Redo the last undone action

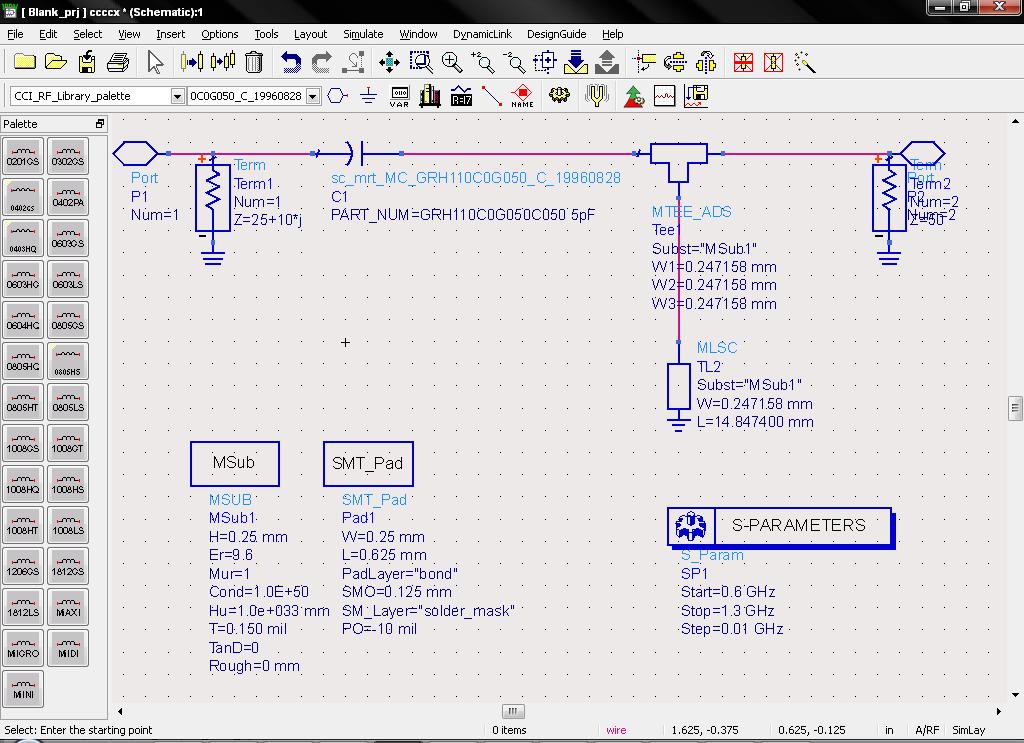pyautogui.click(x=321, y=62)
